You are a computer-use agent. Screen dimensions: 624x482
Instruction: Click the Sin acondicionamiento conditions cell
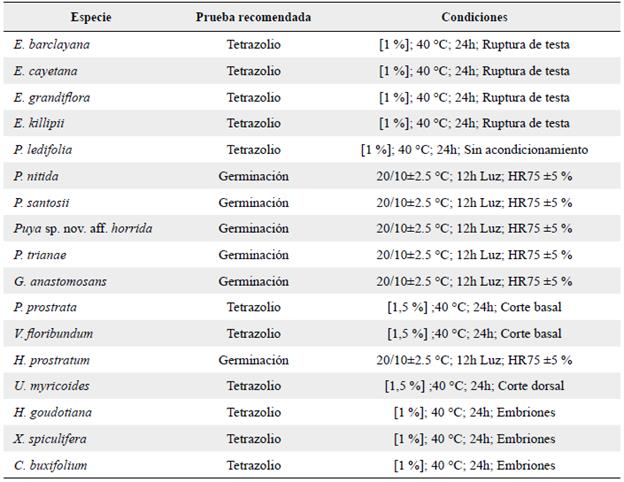click(474, 150)
